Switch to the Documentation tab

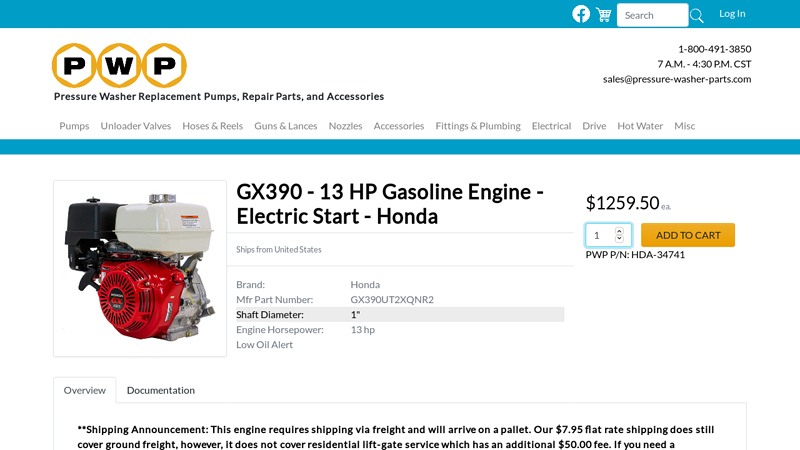pos(161,390)
